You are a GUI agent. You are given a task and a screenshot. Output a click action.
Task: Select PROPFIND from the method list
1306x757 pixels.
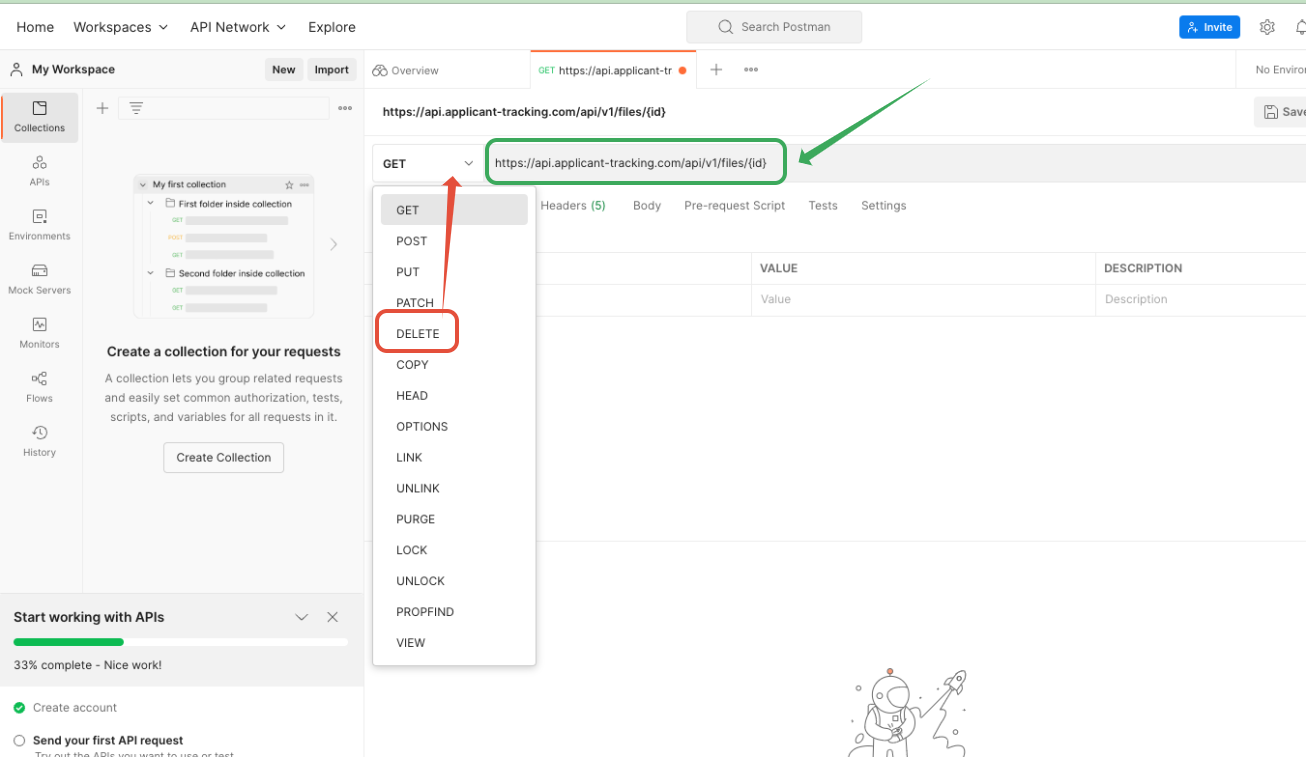tap(454, 612)
